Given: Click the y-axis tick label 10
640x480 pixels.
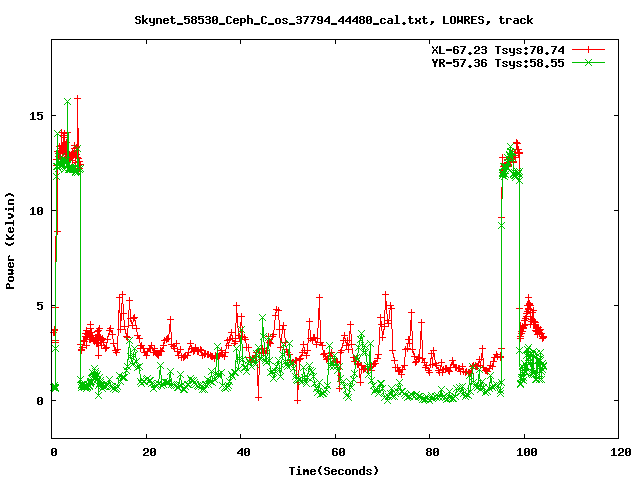Looking at the screenshot, I should tap(36, 211).
